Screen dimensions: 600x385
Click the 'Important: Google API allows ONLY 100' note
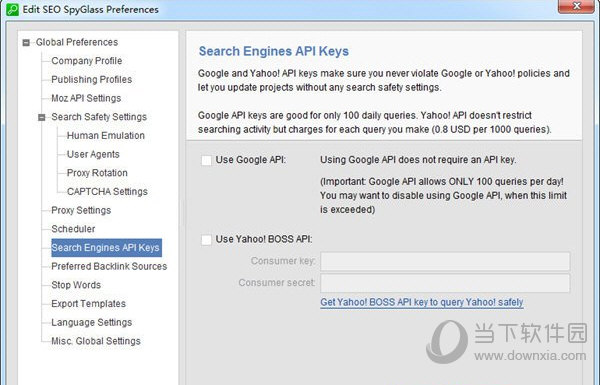(x=443, y=196)
